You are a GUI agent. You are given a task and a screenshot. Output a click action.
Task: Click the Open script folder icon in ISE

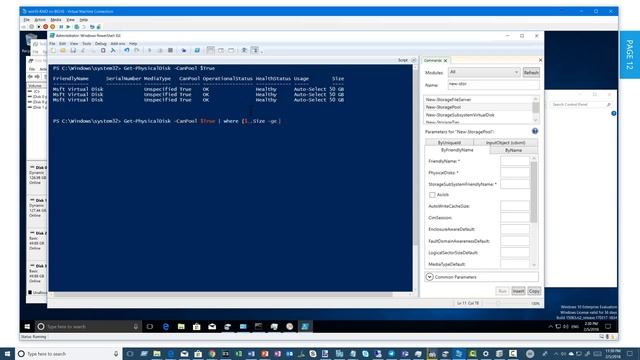63,50
